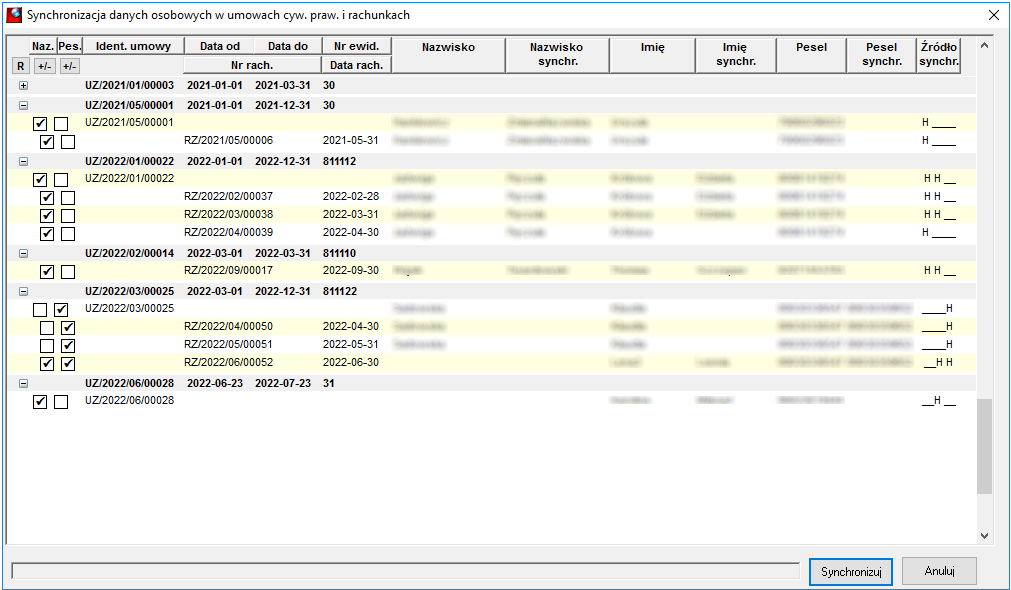The height and width of the screenshot is (590, 1011).
Task: Uncheck Pes. for UZ/2022/03/00025 contract row
Action: (x=61, y=310)
